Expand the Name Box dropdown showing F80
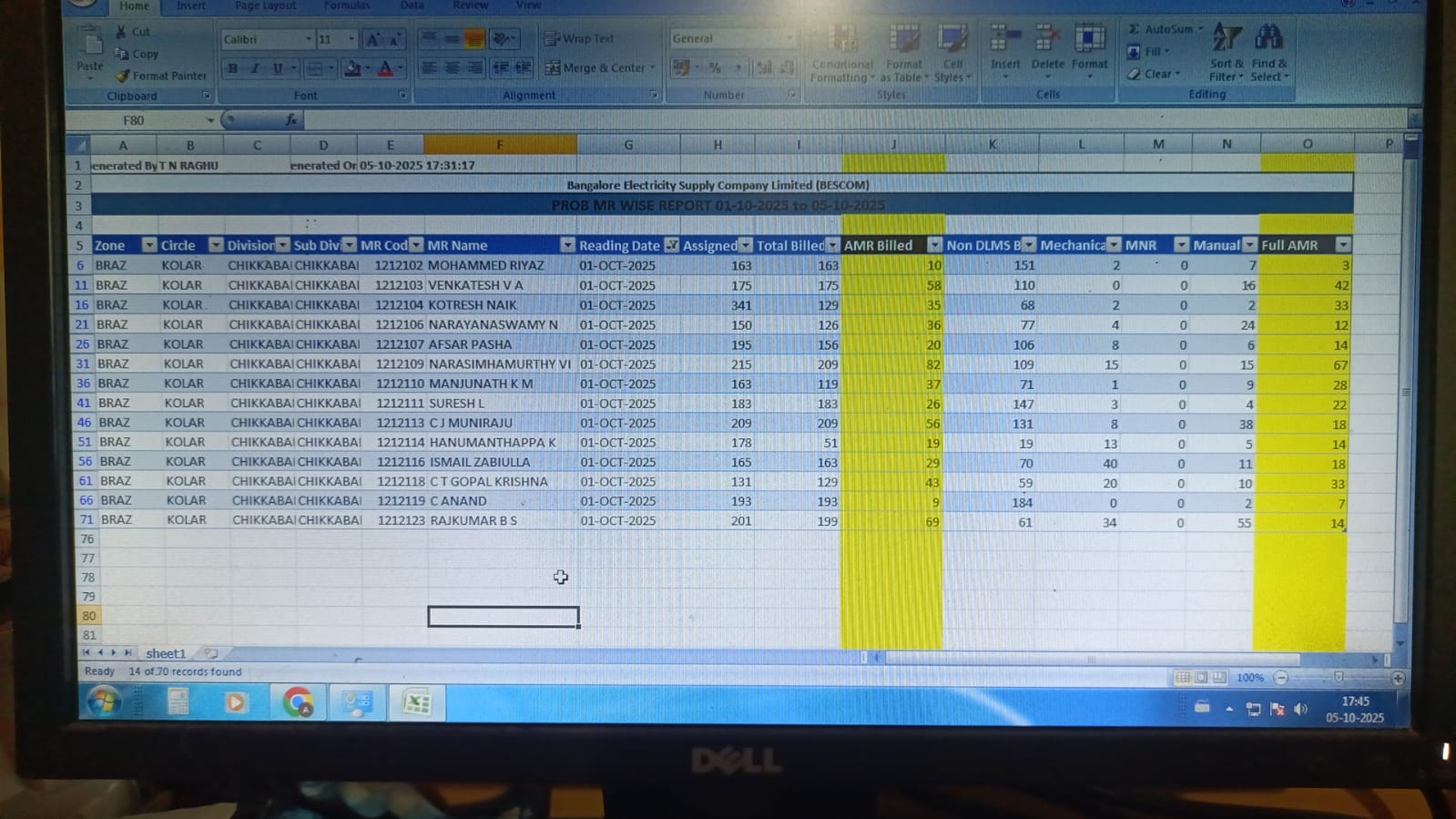This screenshot has width=1456, height=819. tap(210, 120)
